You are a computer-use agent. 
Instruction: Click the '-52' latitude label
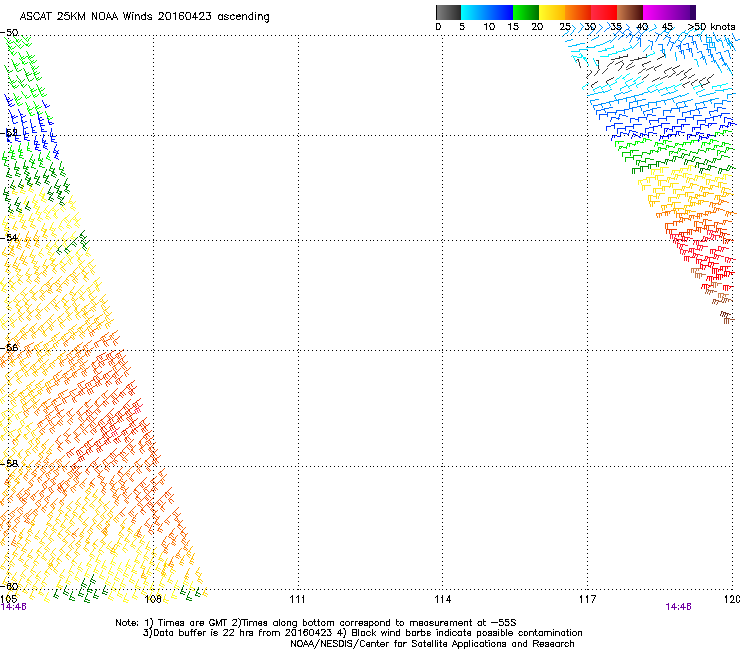click(x=9, y=133)
